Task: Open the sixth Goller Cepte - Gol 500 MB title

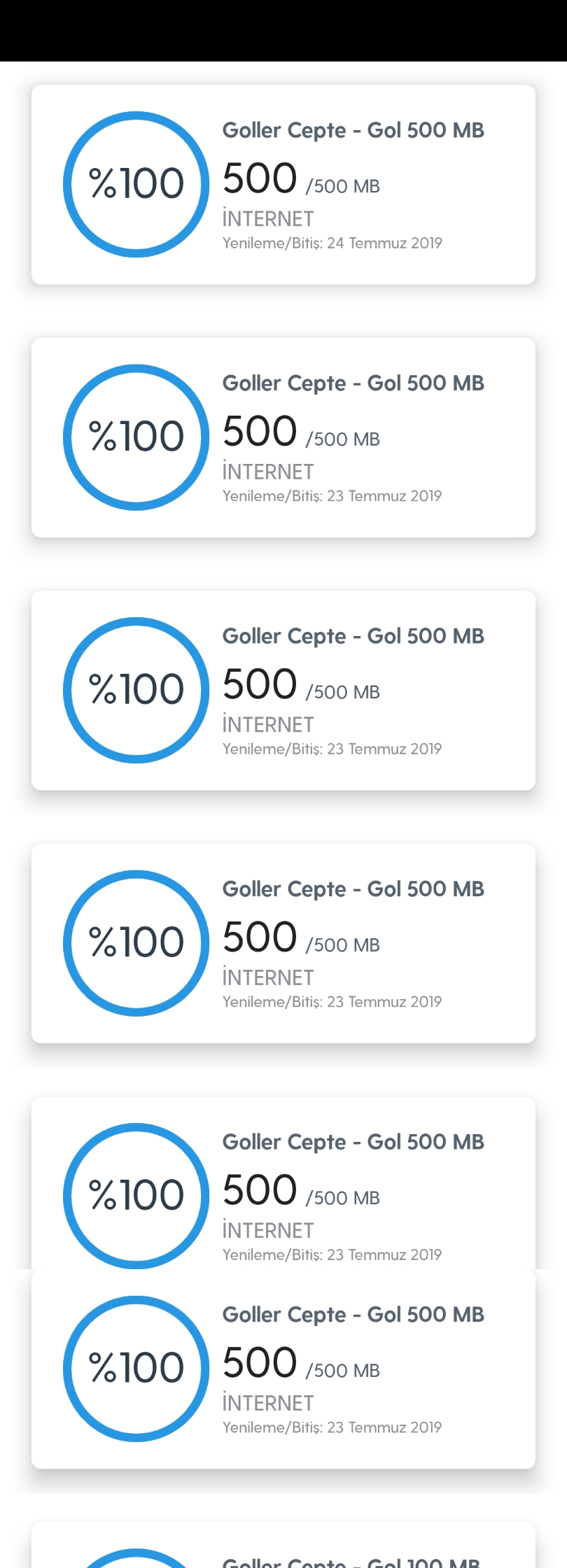Action: (353, 1315)
